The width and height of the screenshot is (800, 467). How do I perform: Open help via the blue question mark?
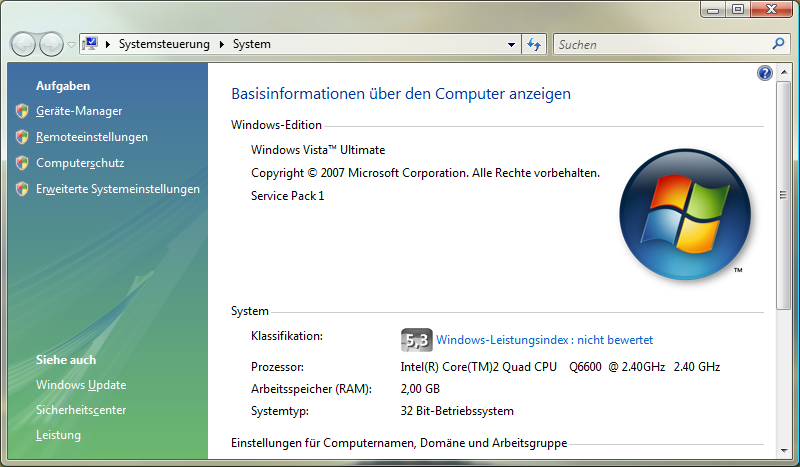[x=764, y=73]
